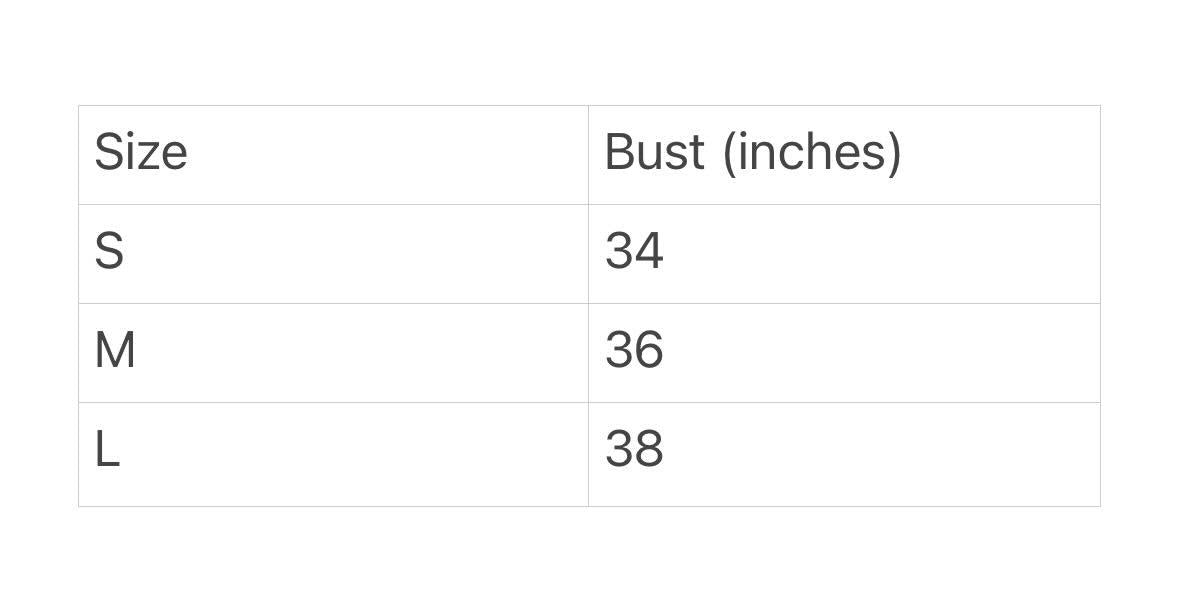Click the column divider in the header row

(588, 155)
